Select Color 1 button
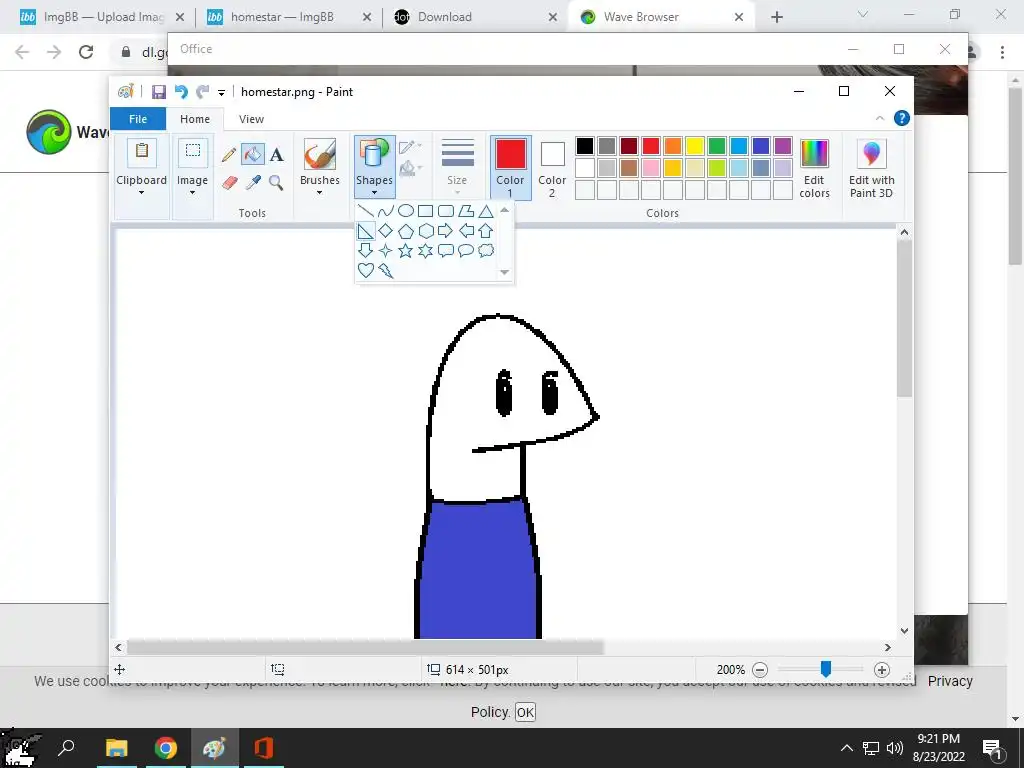1024x768 pixels. [x=510, y=167]
